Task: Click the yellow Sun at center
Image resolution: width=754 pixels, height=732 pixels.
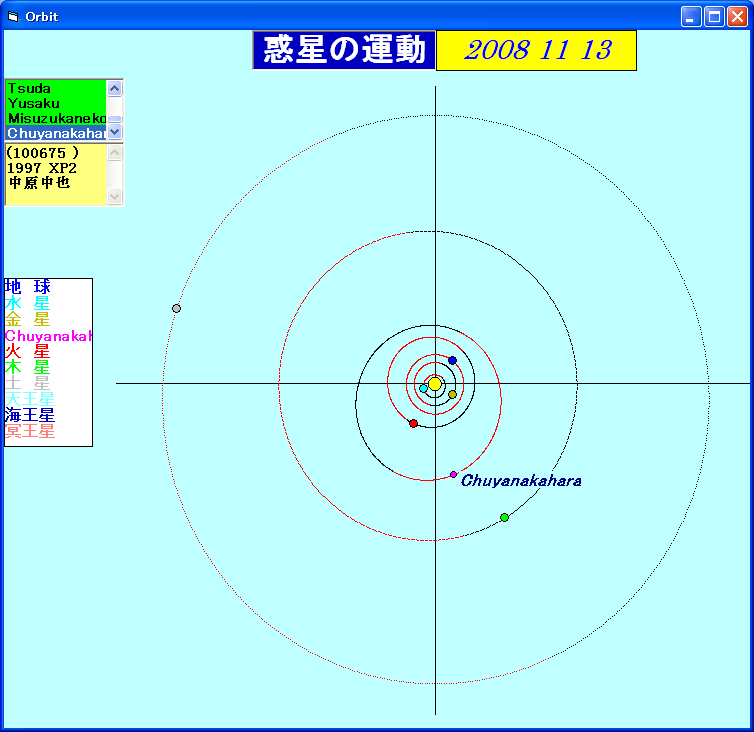Action: coord(435,384)
